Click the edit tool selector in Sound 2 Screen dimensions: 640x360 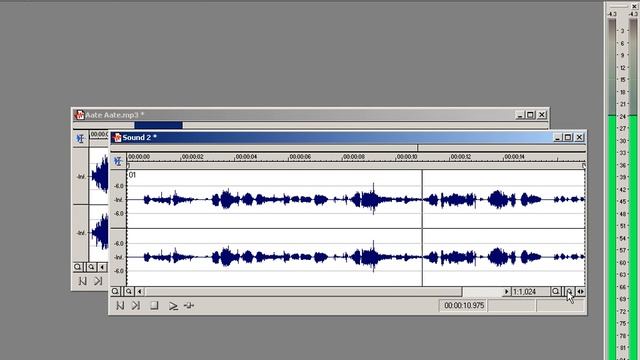coord(118,161)
